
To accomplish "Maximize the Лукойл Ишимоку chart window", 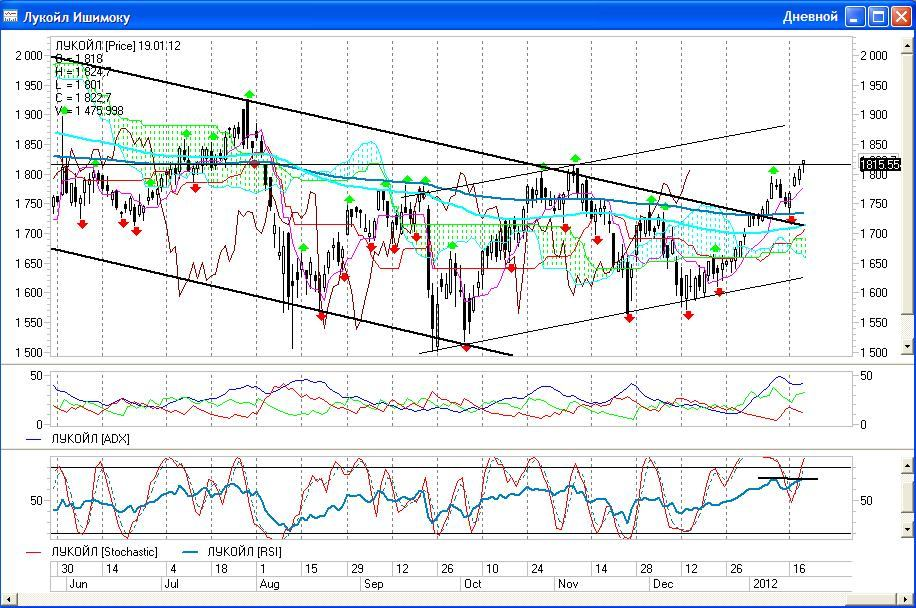I will 878,16.
